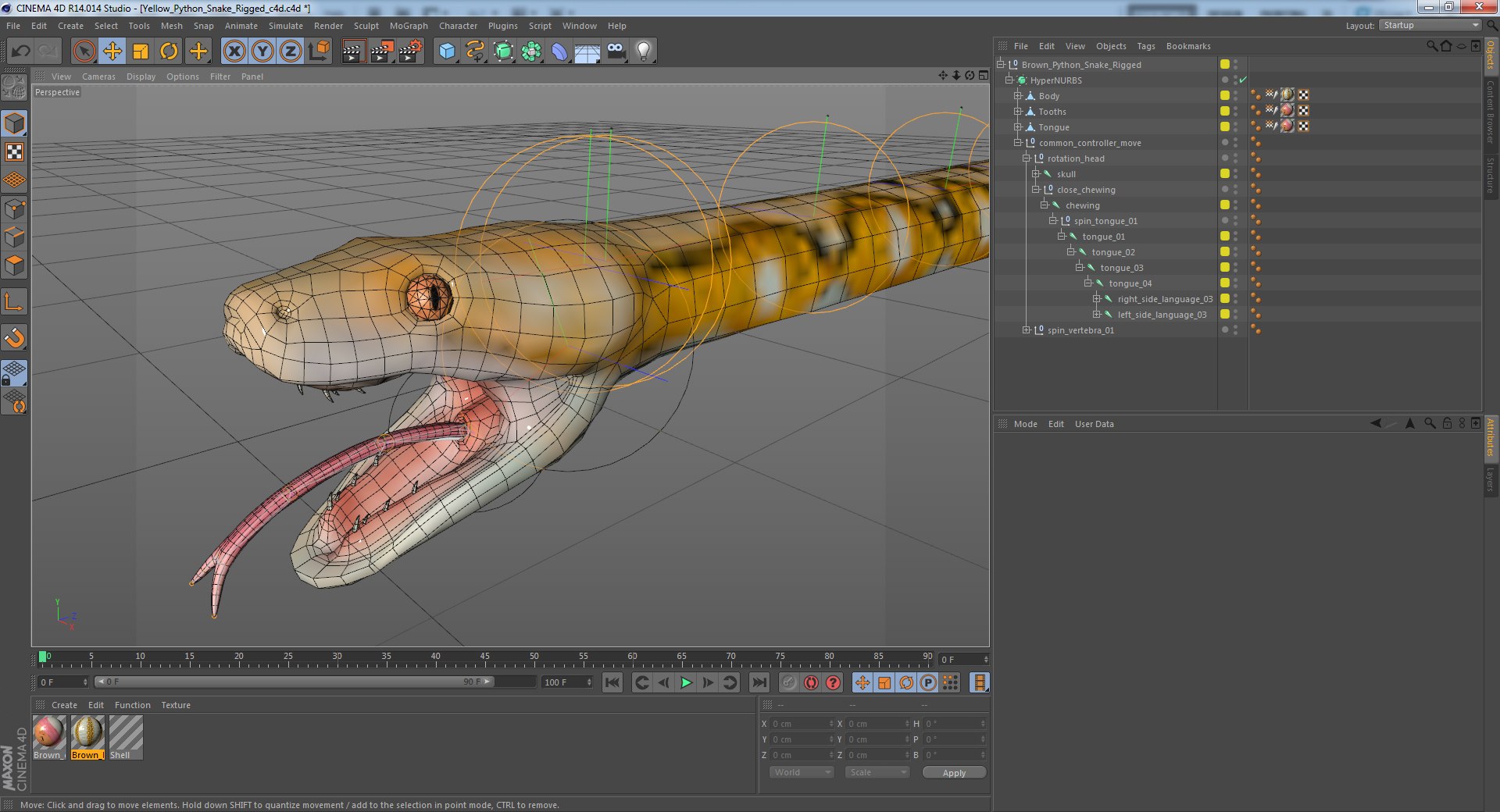
Task: Click the Apply button
Action: coord(954,772)
